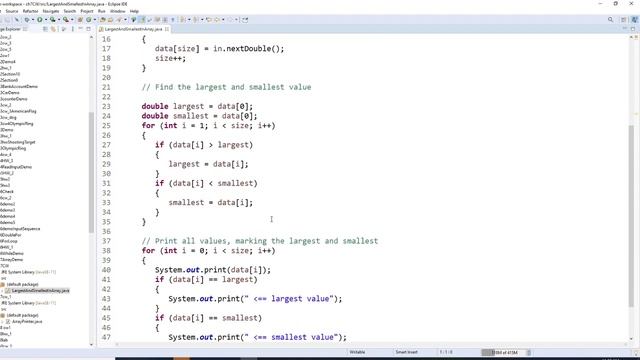The image size is (640, 360).
Task: Click the heap status memory bar
Action: pyautogui.click(x=503, y=352)
